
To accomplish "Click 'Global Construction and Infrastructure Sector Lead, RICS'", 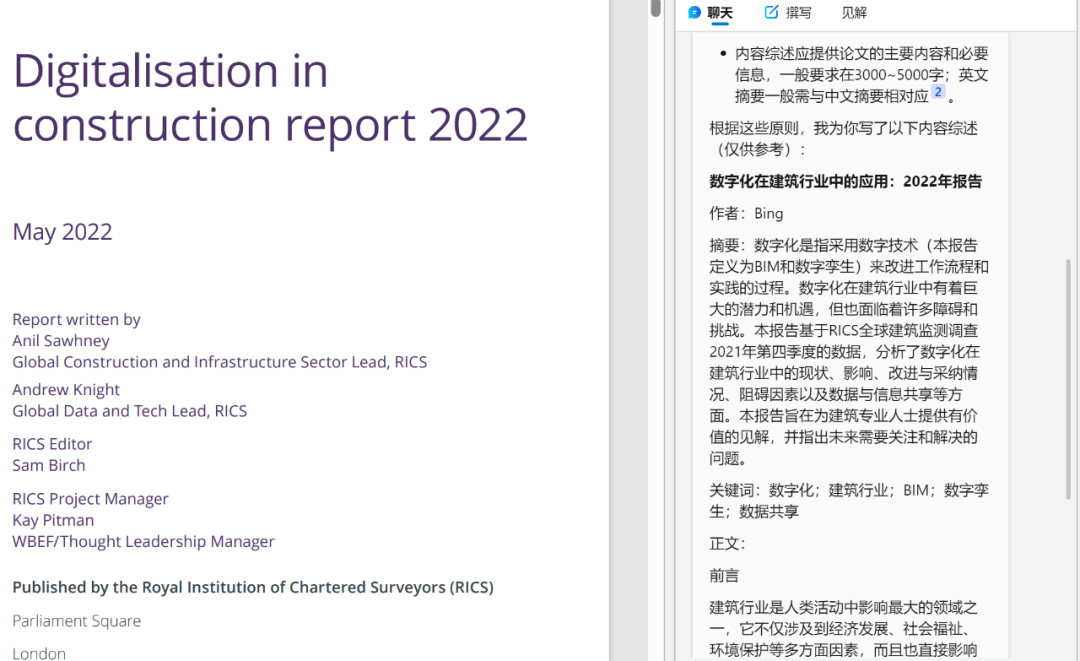I will (x=220, y=362).
